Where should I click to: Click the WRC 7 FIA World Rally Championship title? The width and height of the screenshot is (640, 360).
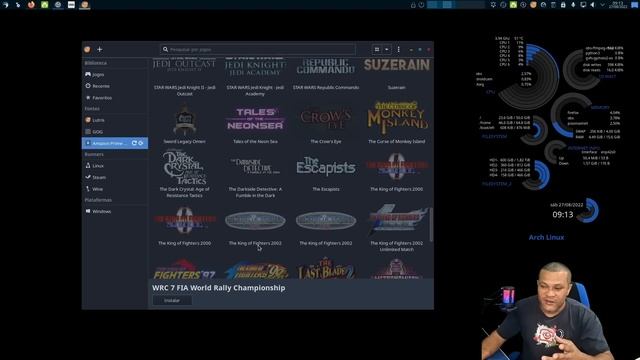pyautogui.click(x=219, y=288)
